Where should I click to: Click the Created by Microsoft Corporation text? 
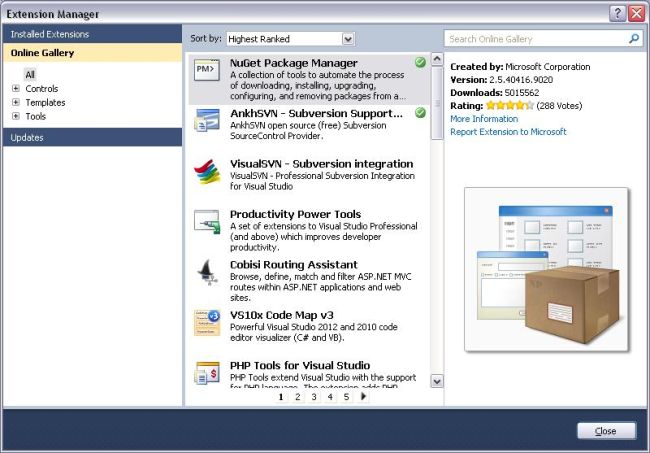click(x=520, y=67)
